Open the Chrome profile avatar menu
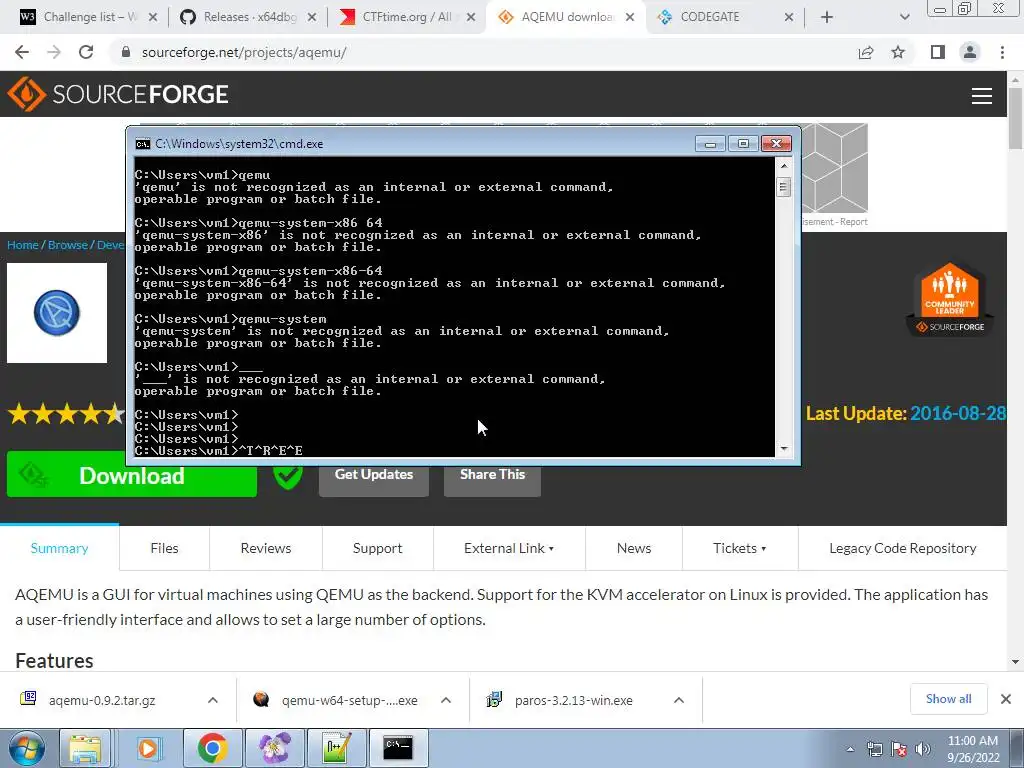Screen dimensions: 1024x768 [x=970, y=52]
